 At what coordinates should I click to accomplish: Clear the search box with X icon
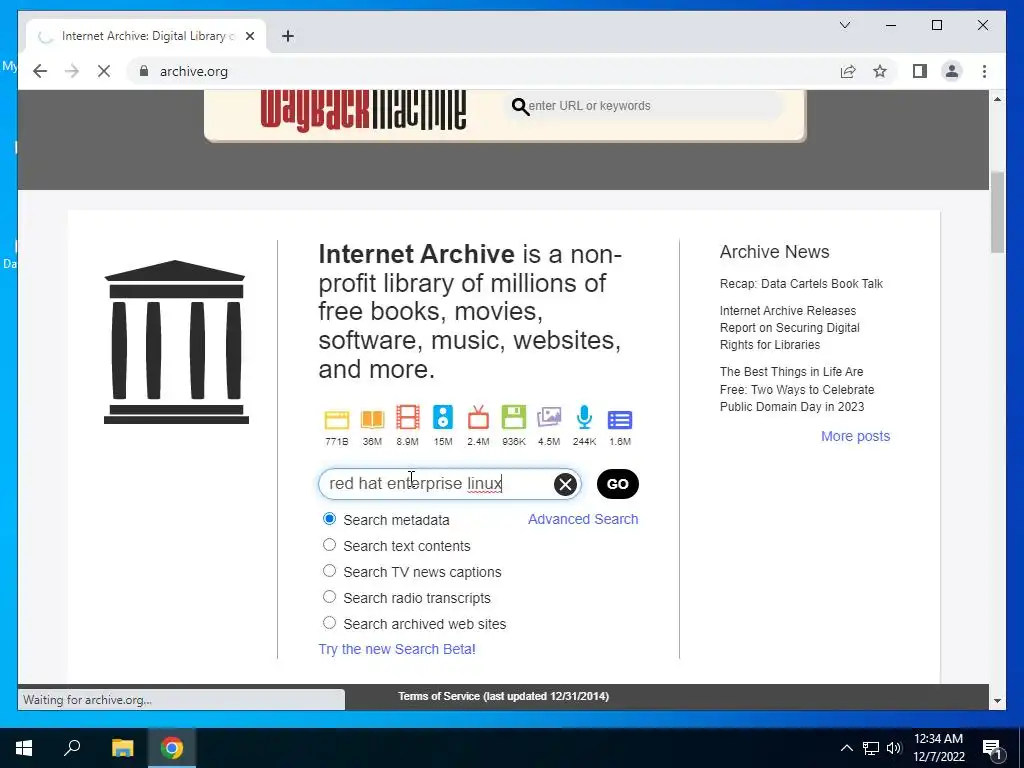point(566,484)
